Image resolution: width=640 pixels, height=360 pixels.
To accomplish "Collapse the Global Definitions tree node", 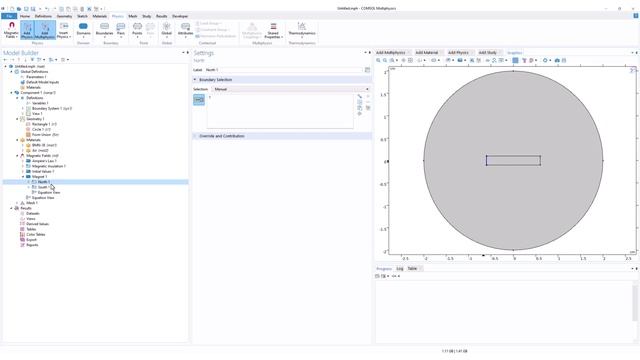I will [11, 71].
